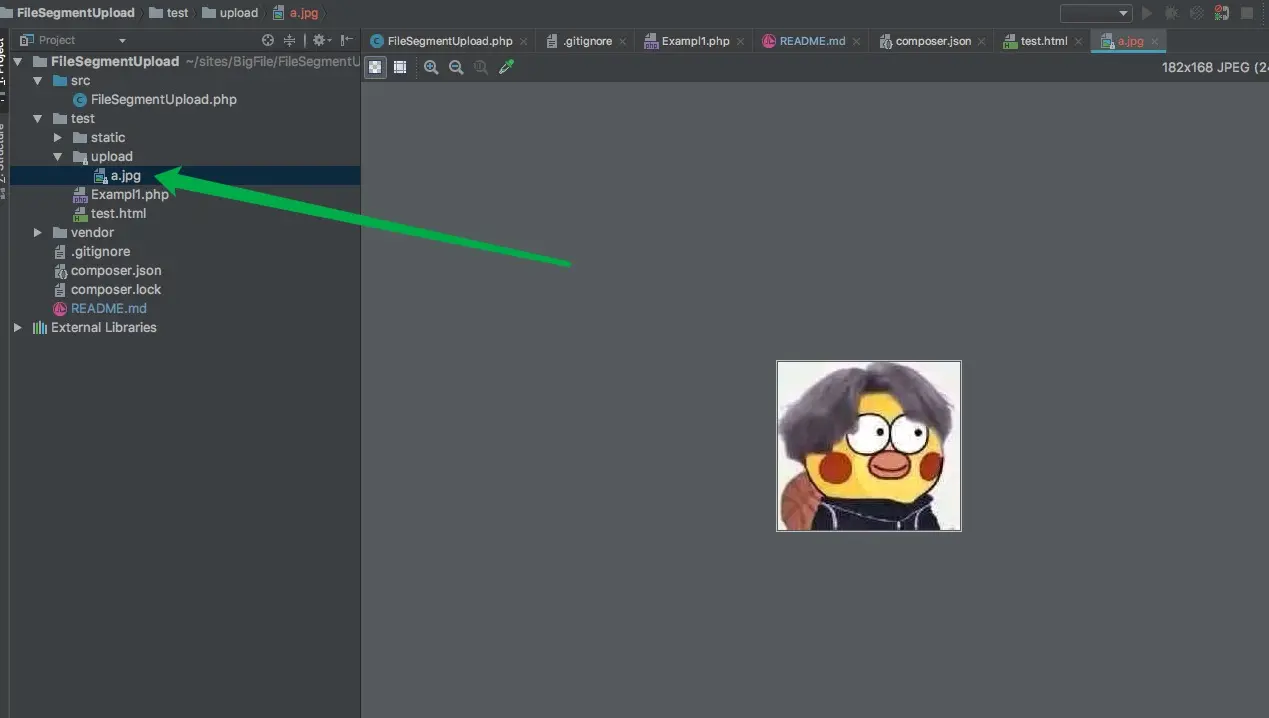The image size is (1269, 718).
Task: Click test folder in breadcrumb bar
Action: click(x=169, y=13)
